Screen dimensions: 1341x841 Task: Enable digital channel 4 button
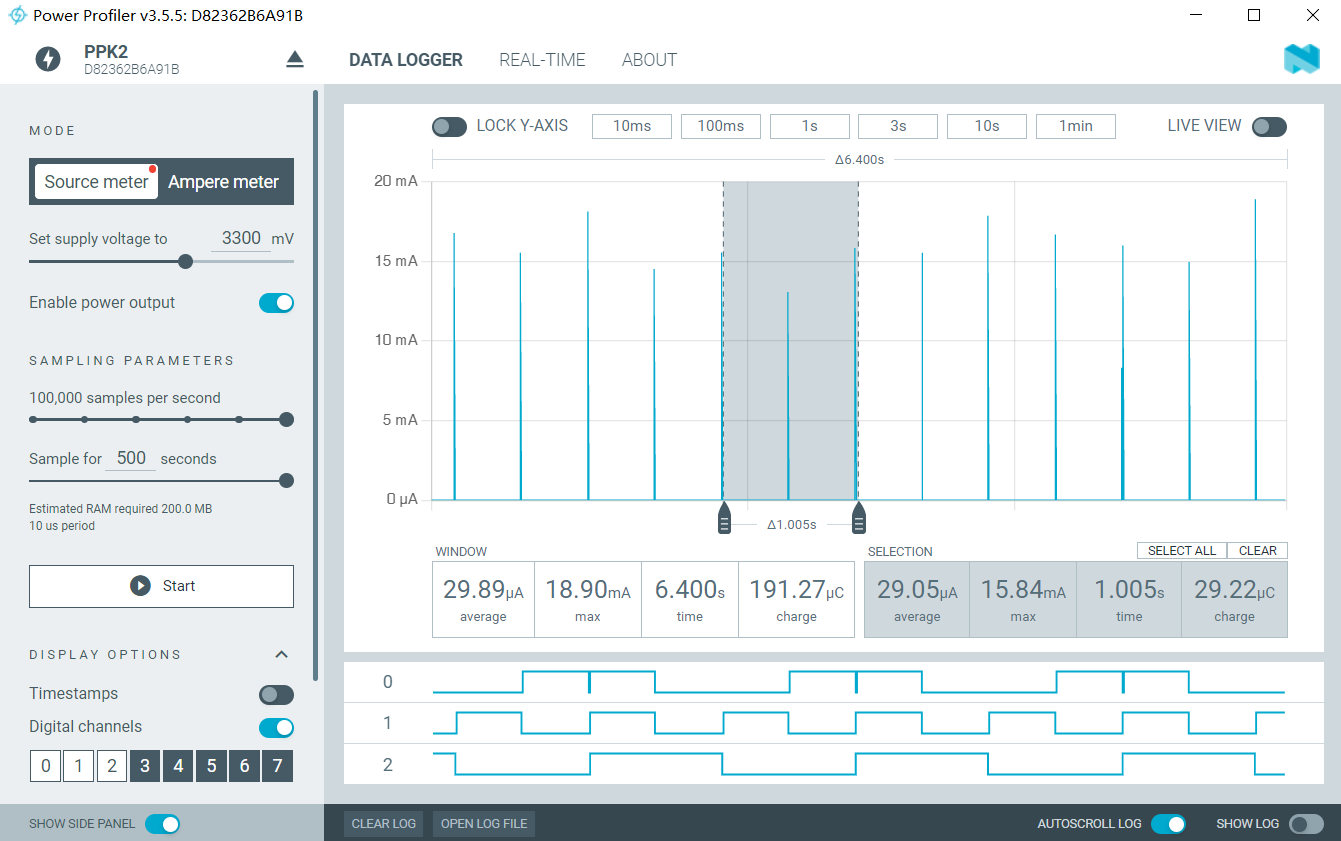[178, 767]
